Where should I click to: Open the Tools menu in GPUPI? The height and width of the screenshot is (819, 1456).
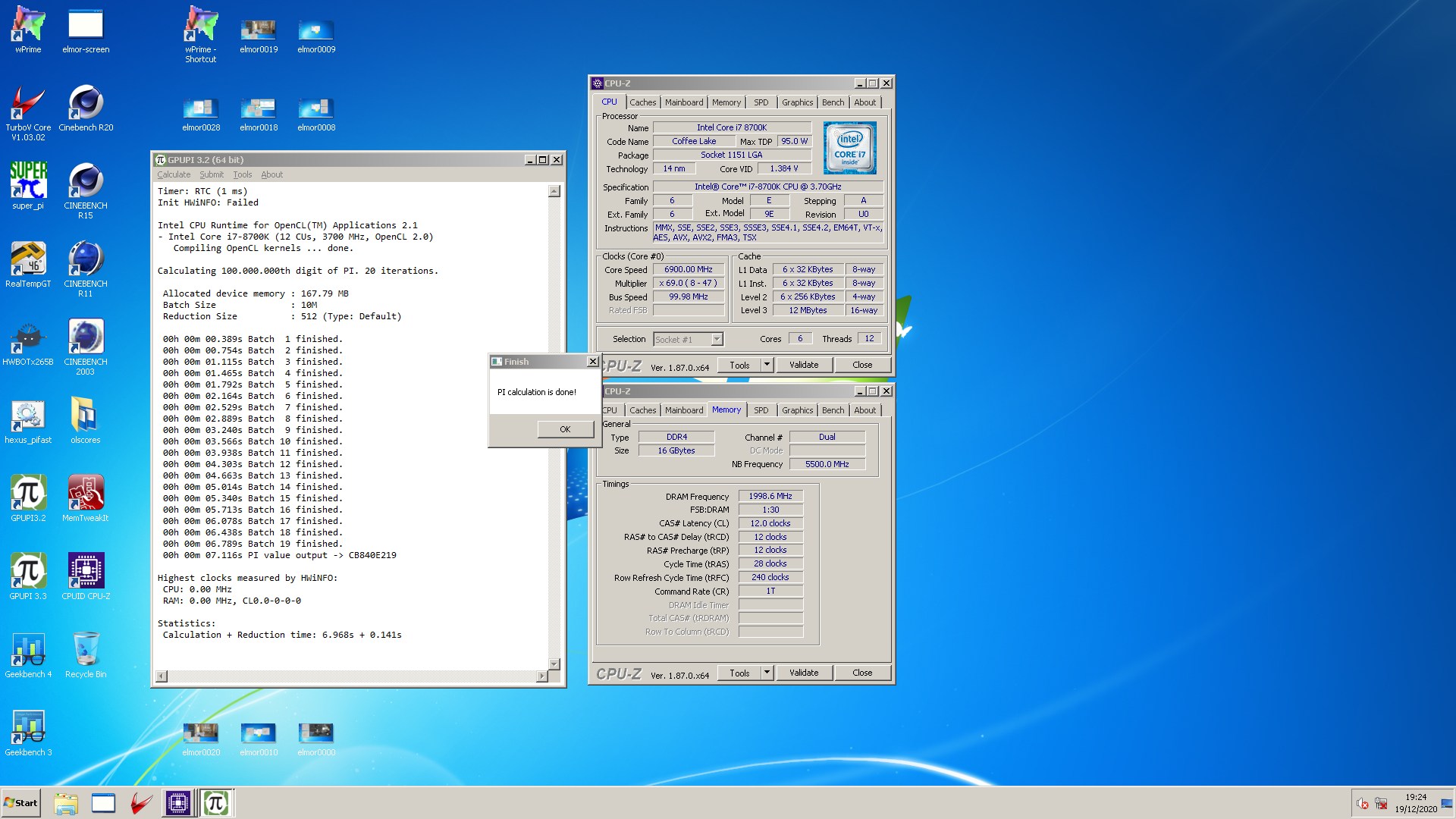point(242,174)
